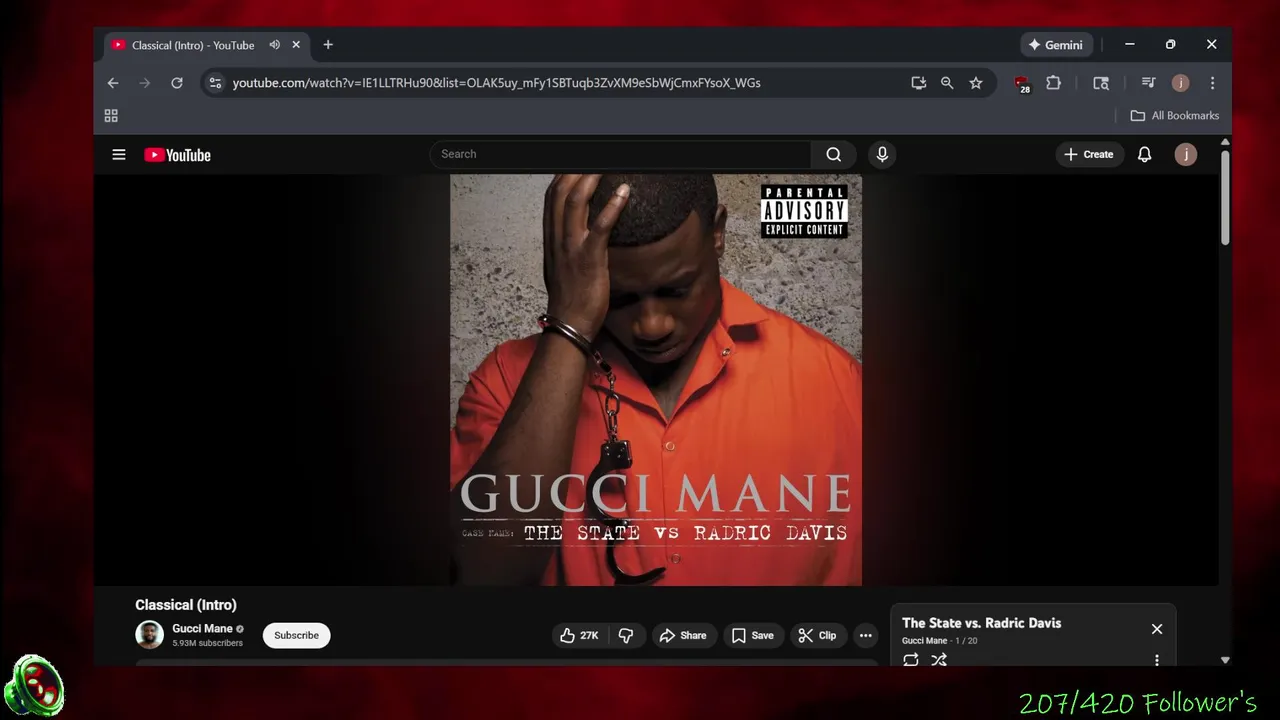
Task: Bookmark this tab with star icon
Action: 976,83
